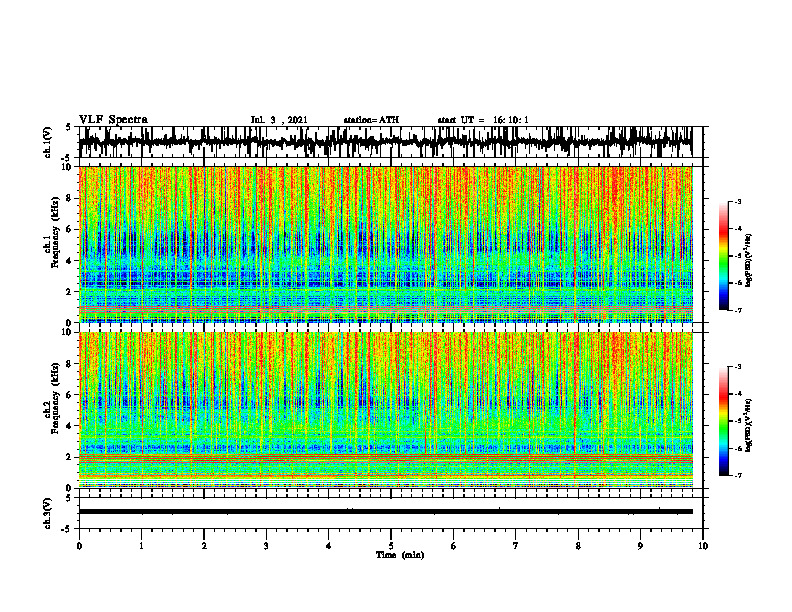Click the 5 tick on the time axis
792x612 pixels.
(391, 546)
